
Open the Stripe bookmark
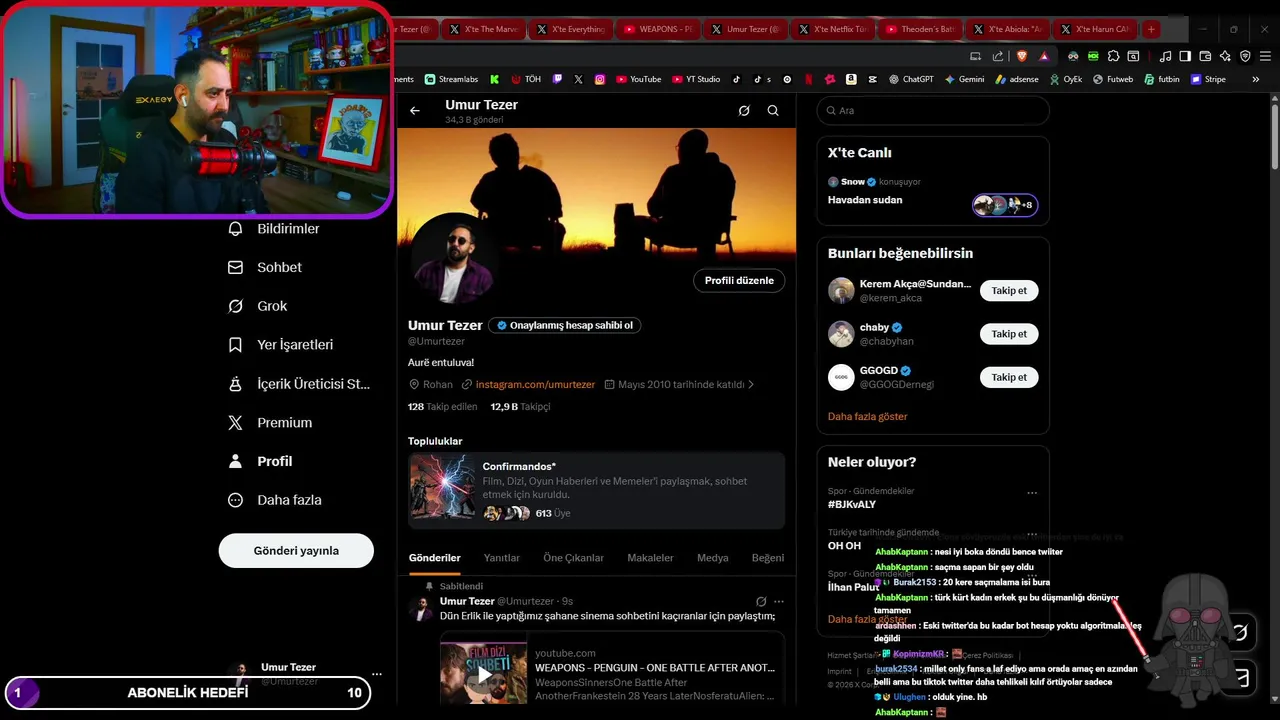click(x=1208, y=79)
